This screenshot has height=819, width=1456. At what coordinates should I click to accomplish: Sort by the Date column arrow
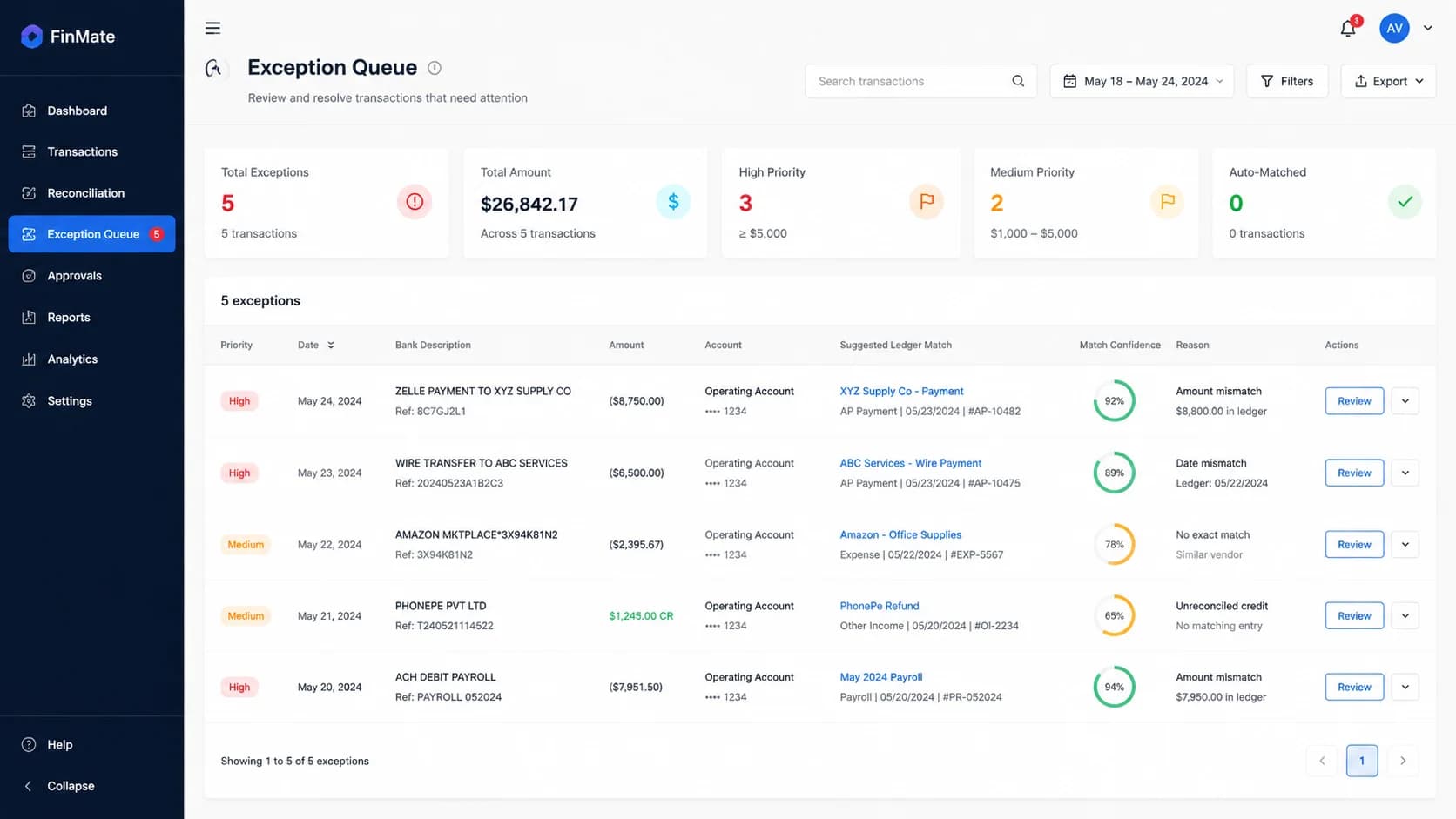331,346
